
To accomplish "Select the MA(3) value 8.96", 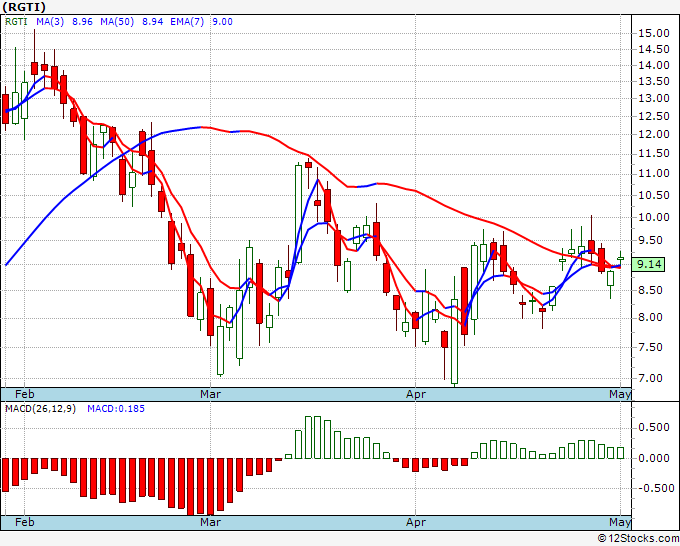I will (x=82, y=22).
